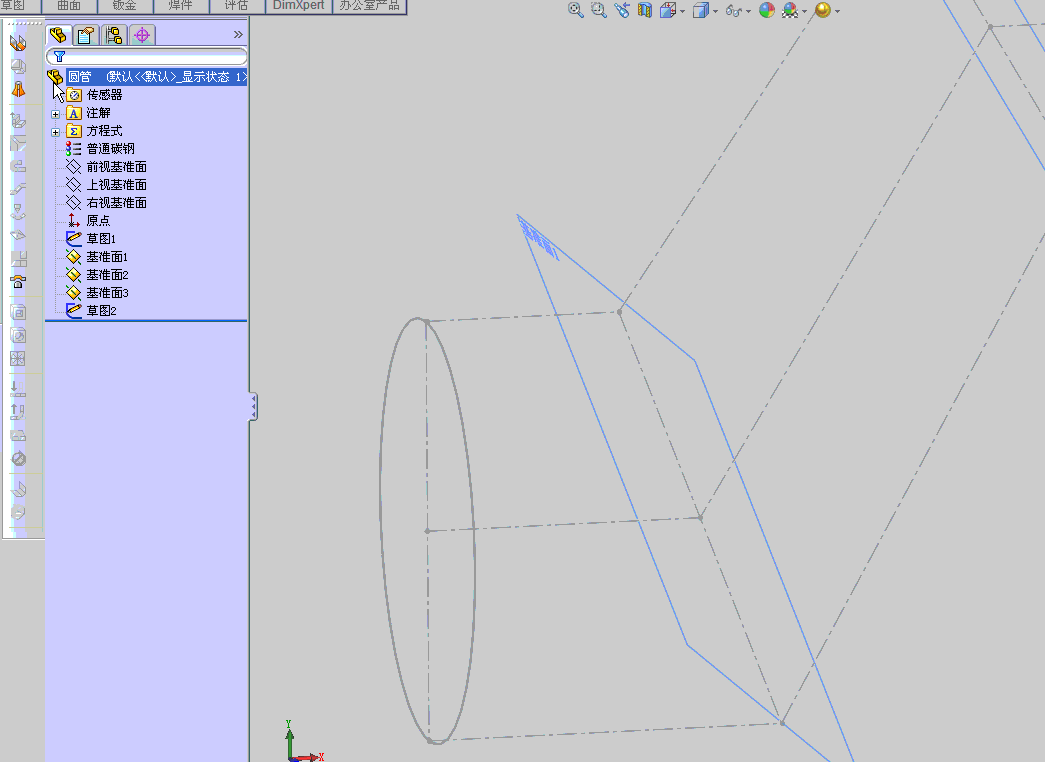Select the Zoom to Area tool

(596, 10)
